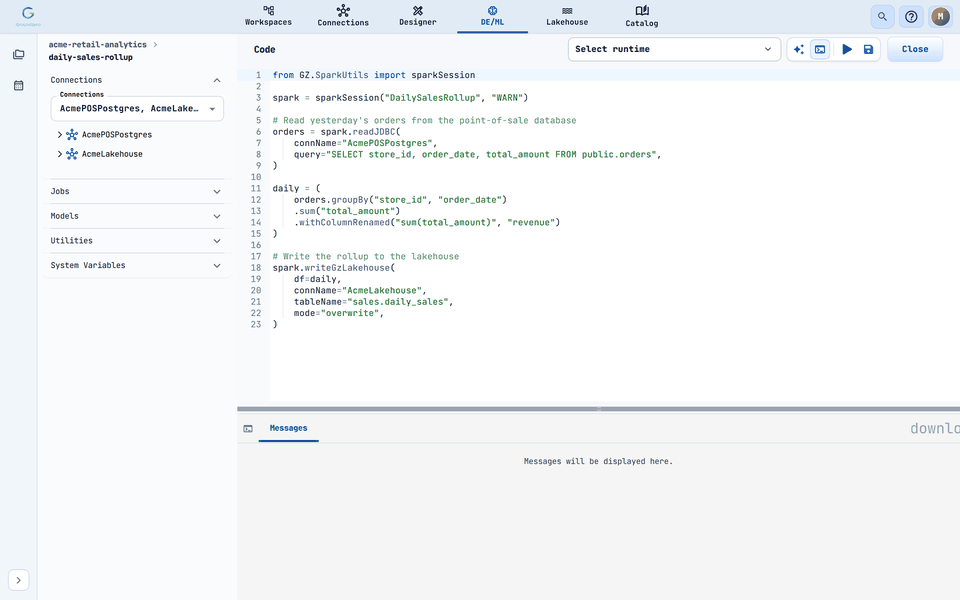The image size is (960, 600).
Task: Expand the System Variables section
Action: pos(136,265)
